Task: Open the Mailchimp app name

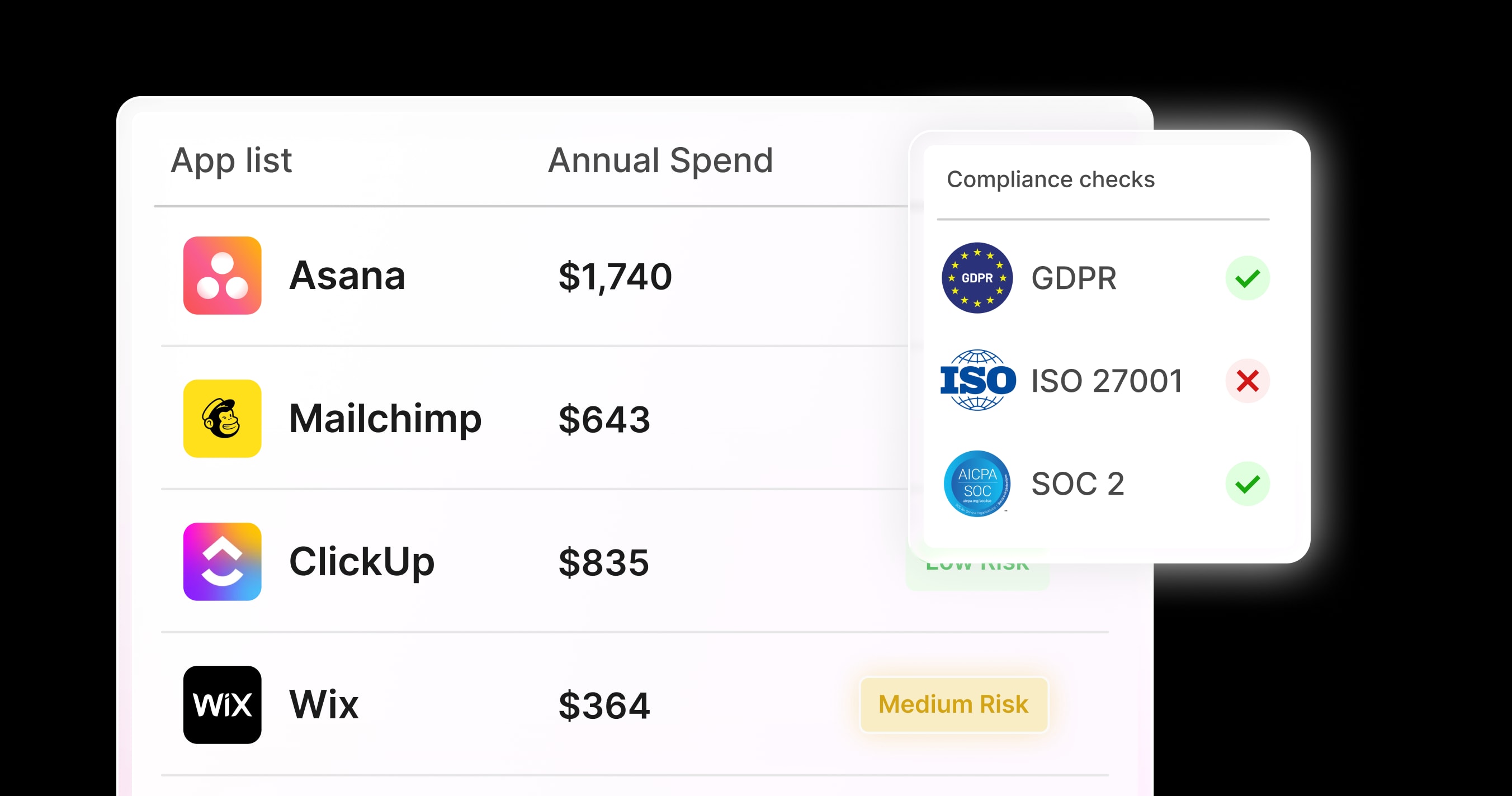Action: point(385,419)
